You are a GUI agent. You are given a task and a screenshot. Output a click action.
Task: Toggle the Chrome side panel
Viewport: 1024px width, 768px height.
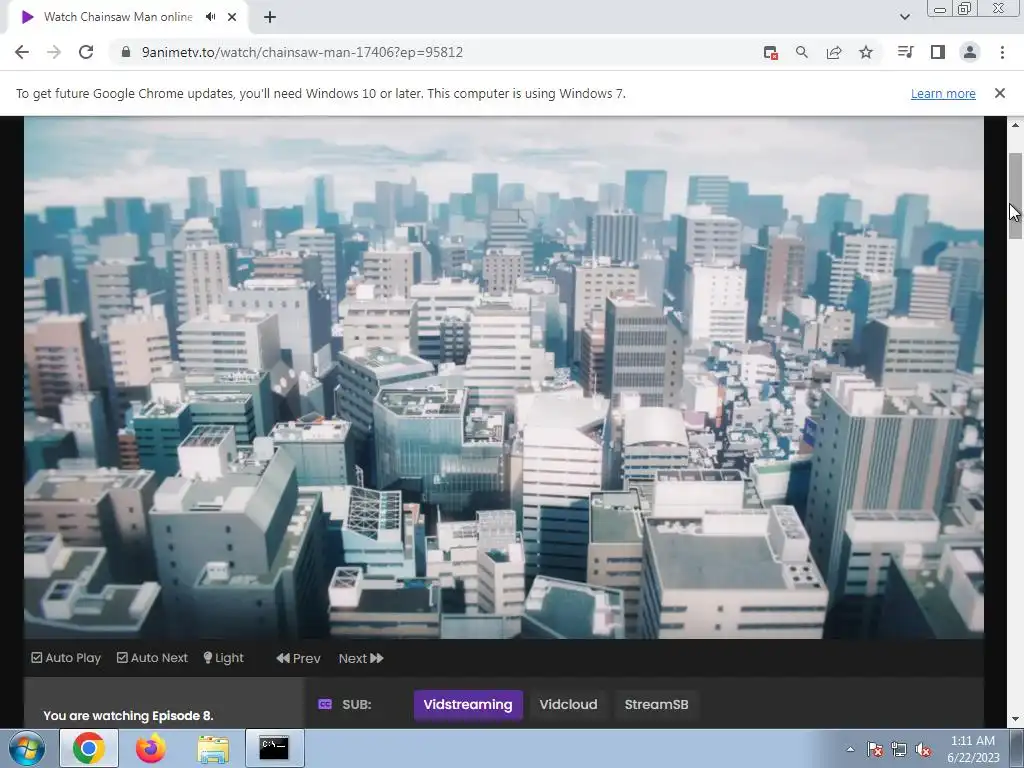(x=938, y=52)
